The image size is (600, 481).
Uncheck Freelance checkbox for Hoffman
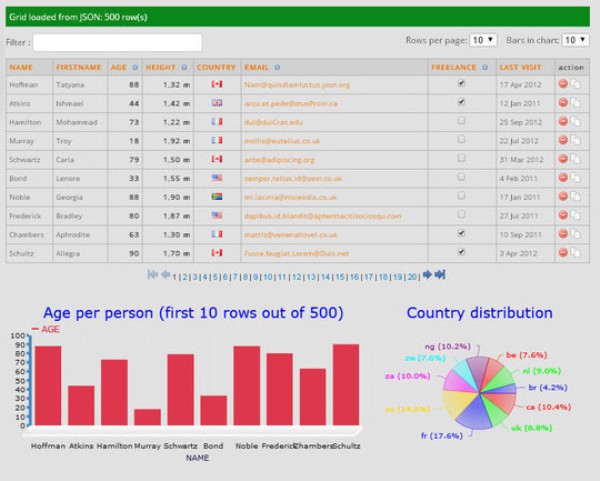[x=461, y=85]
